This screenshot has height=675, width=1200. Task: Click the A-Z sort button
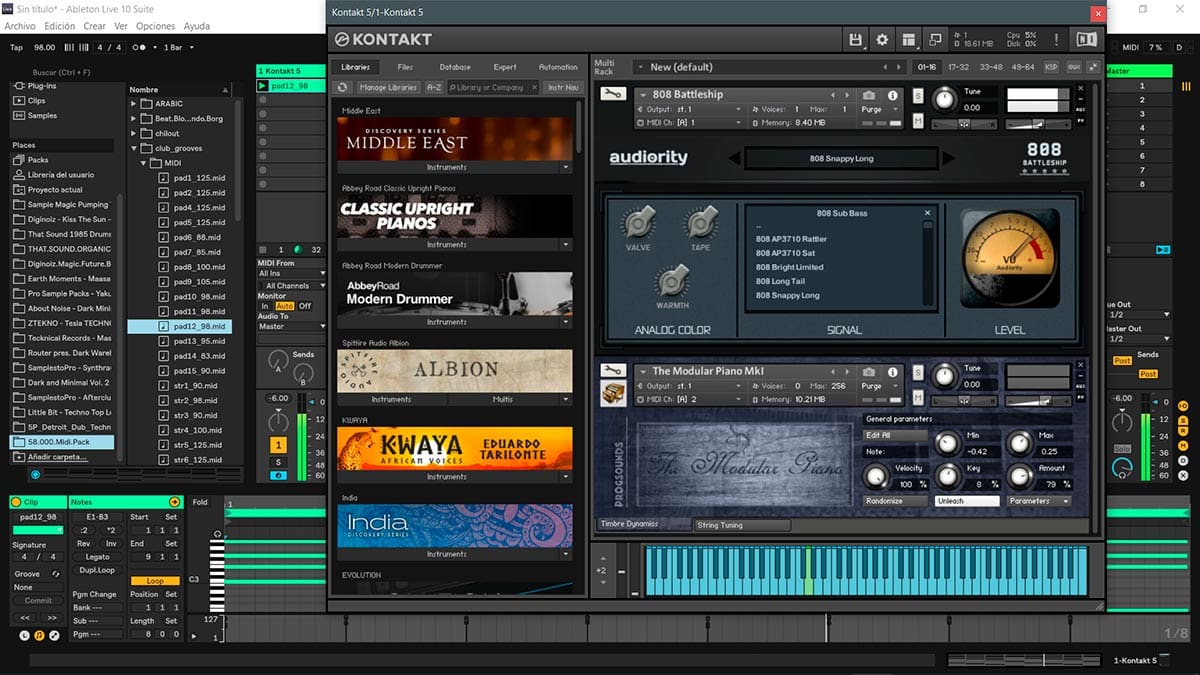434,88
